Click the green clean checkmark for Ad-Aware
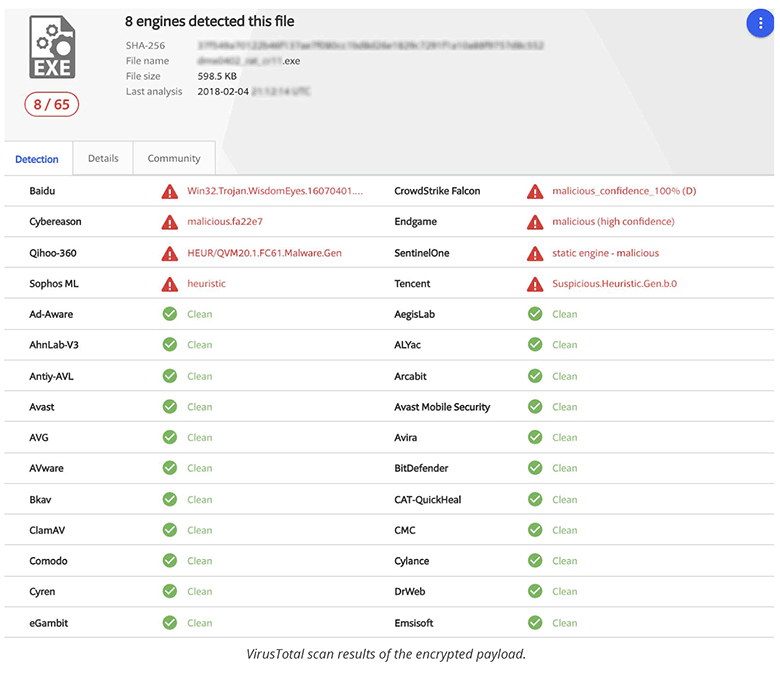This screenshot has width=780, height=674. tap(169, 314)
